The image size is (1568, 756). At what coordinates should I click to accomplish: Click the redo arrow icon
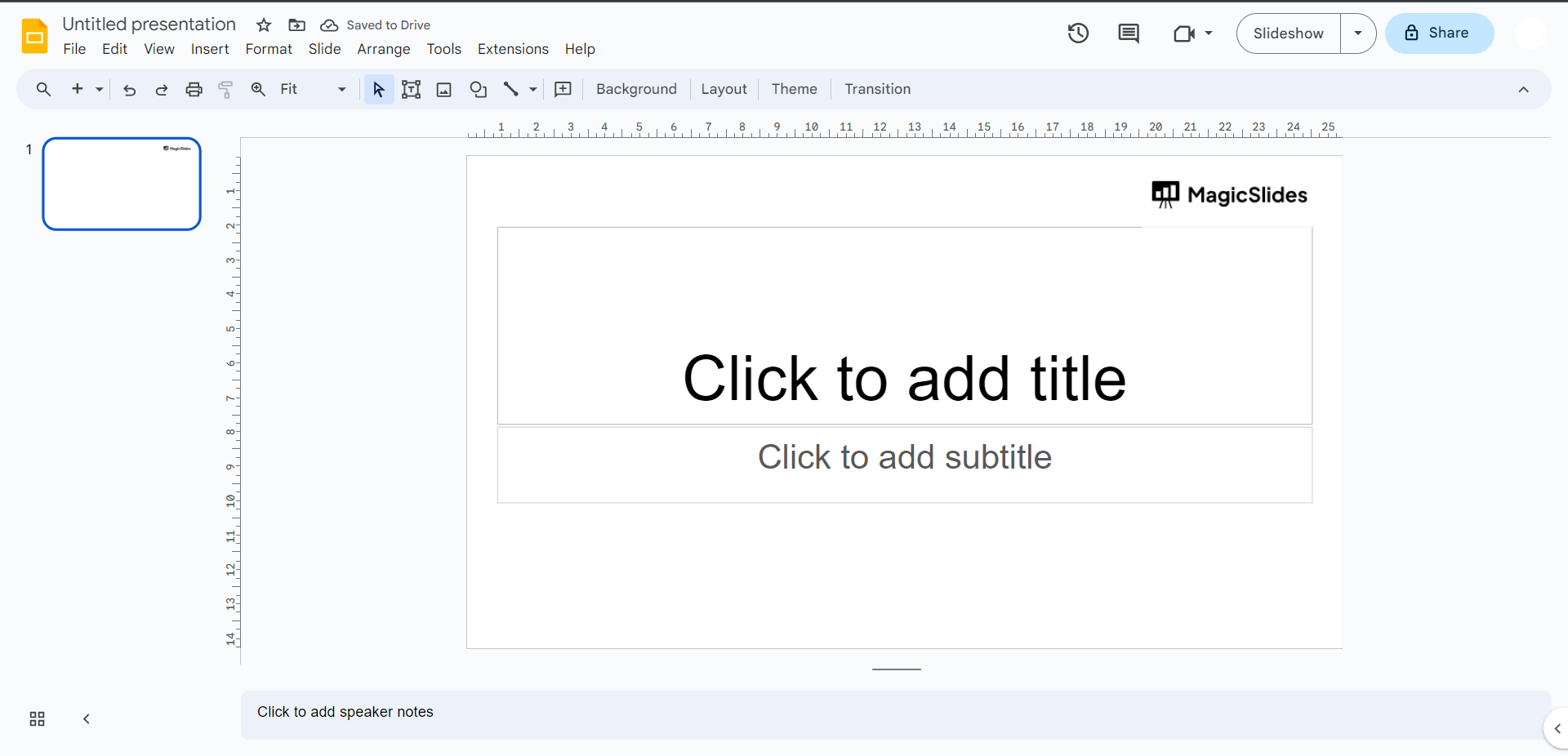point(162,90)
